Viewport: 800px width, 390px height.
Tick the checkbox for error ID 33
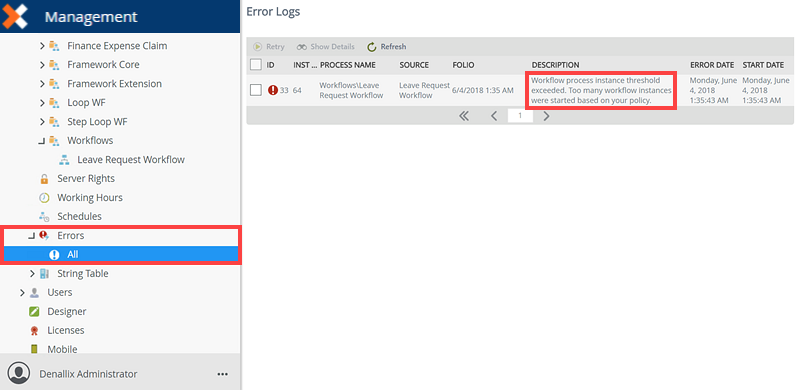[256, 90]
